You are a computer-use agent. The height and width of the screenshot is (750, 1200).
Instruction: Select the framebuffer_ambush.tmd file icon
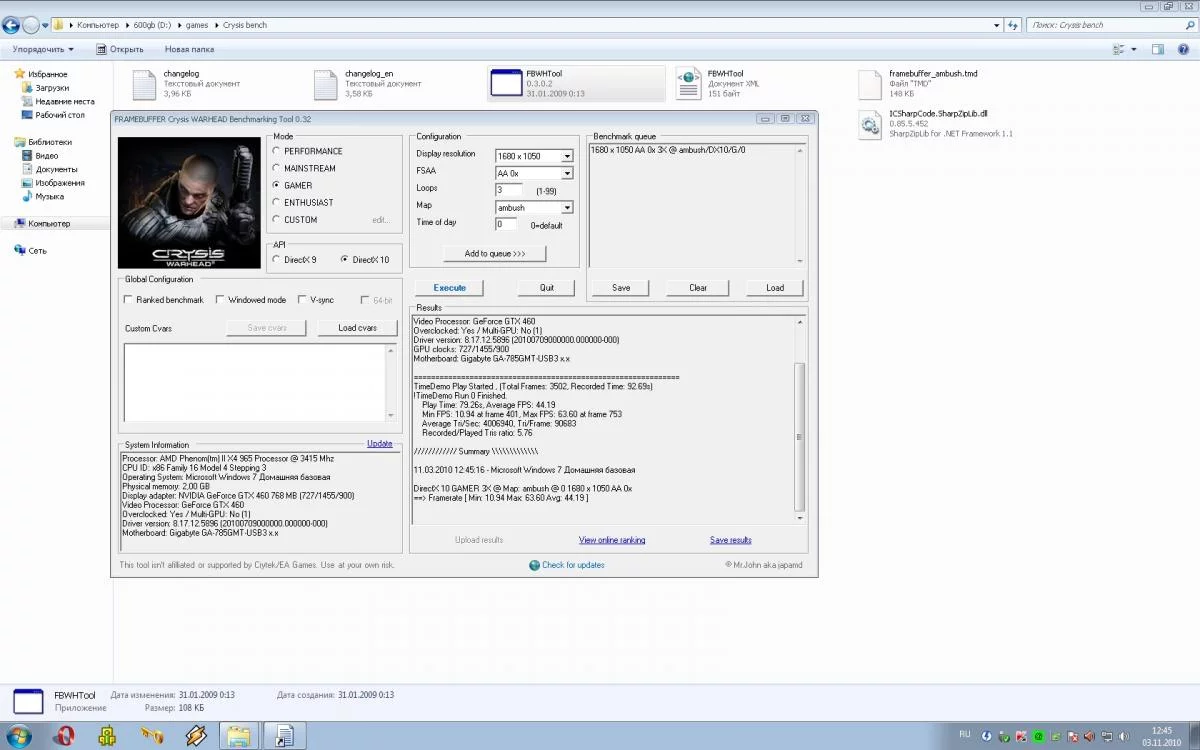[x=869, y=84]
